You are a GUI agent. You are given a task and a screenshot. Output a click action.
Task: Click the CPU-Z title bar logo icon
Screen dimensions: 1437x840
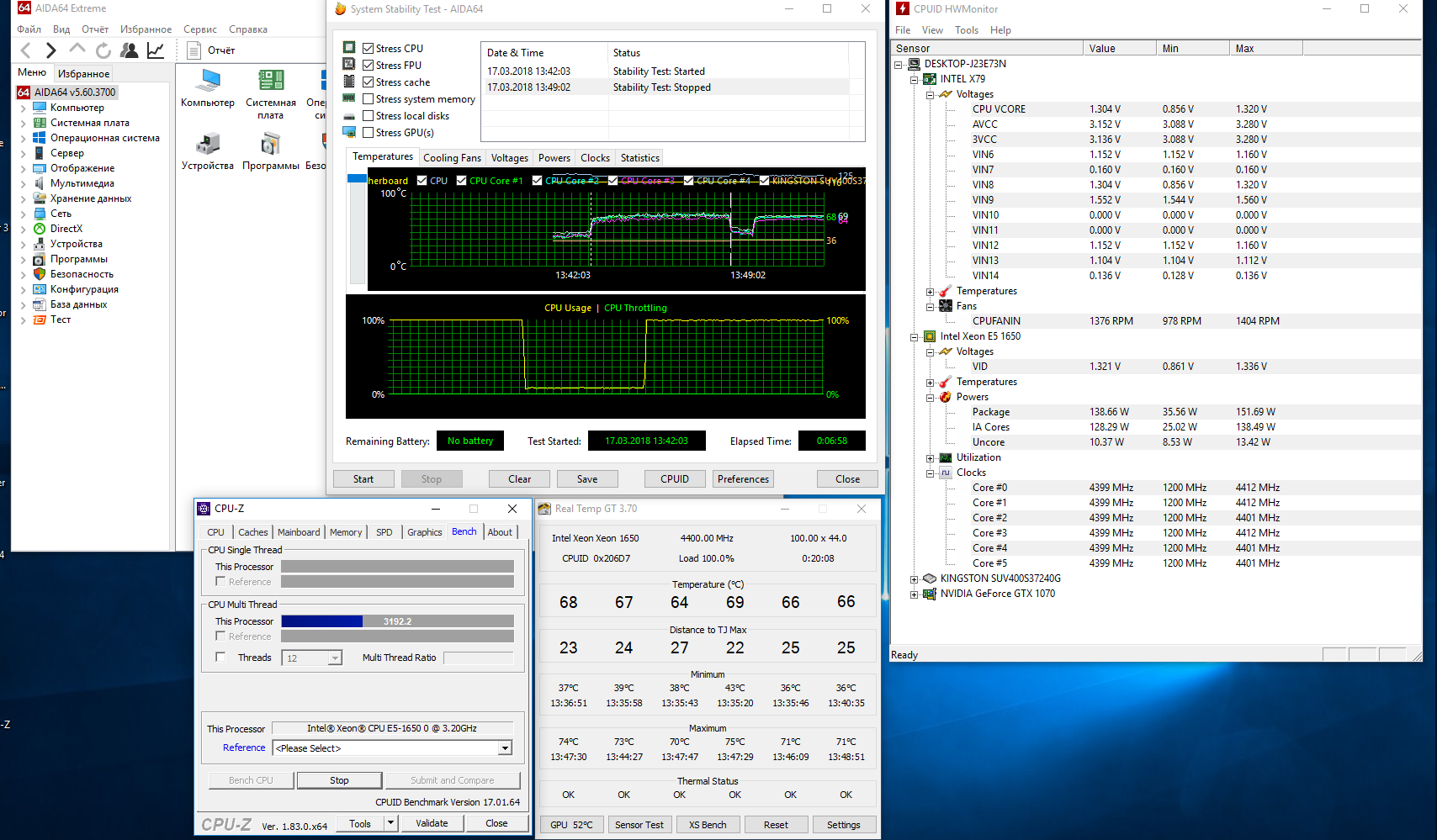[204, 509]
